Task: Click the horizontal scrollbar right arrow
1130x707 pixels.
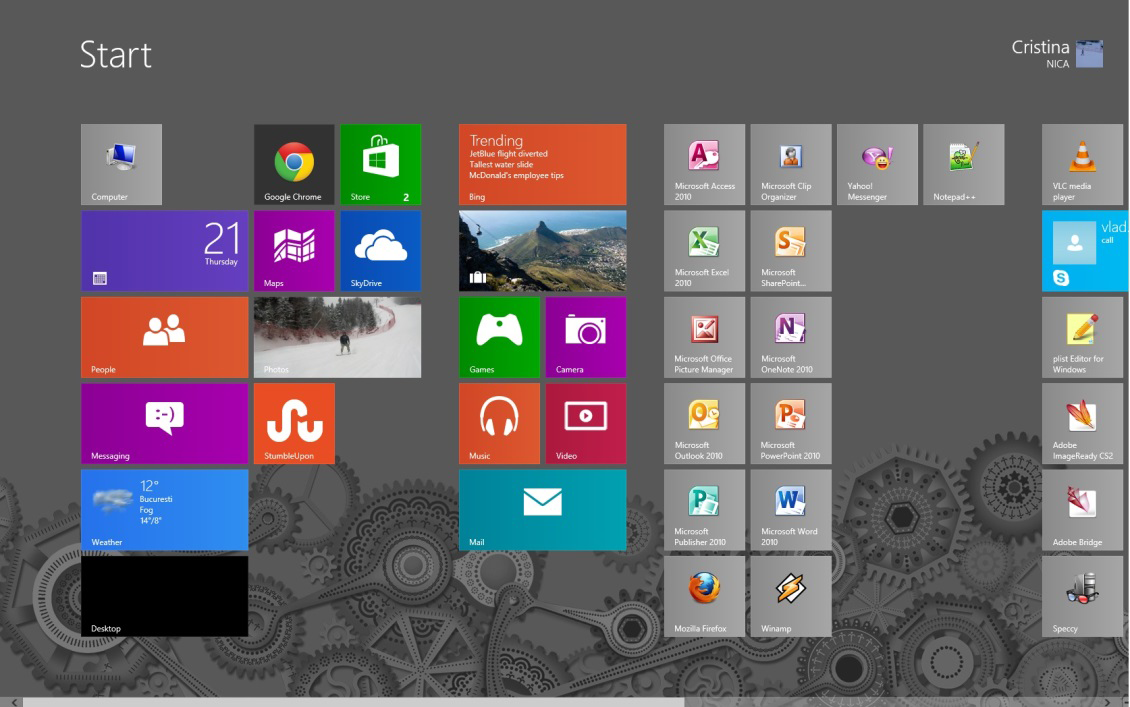Action: pyautogui.click(x=1108, y=702)
